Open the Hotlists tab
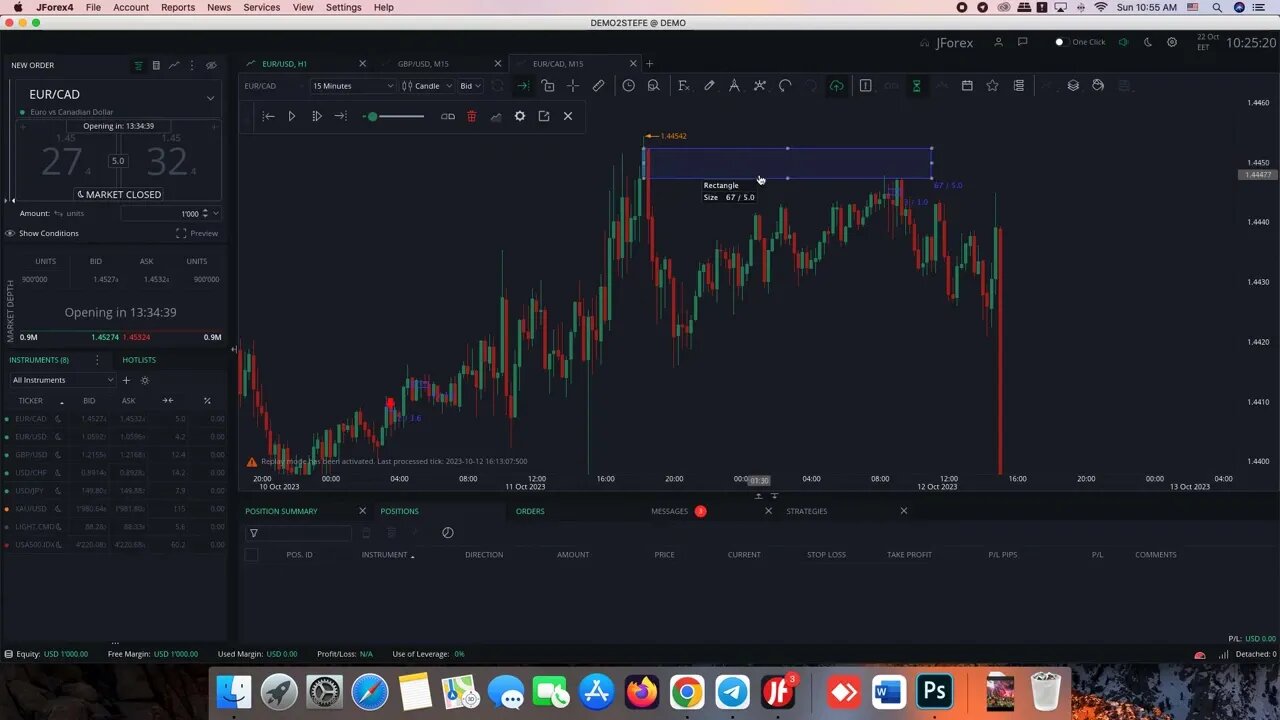This screenshot has width=1280, height=720. point(139,359)
